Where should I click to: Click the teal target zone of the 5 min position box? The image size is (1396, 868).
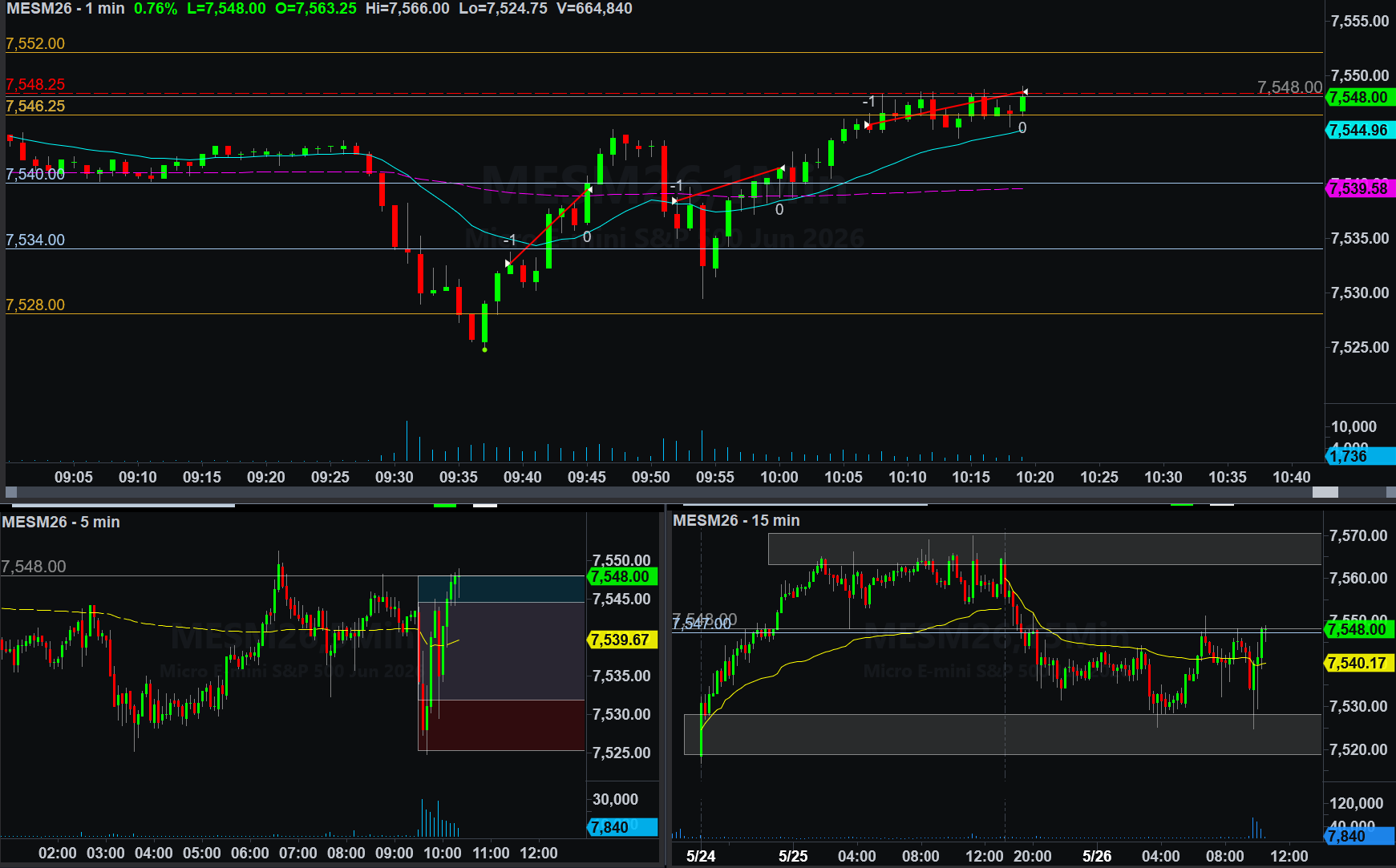coord(502,589)
